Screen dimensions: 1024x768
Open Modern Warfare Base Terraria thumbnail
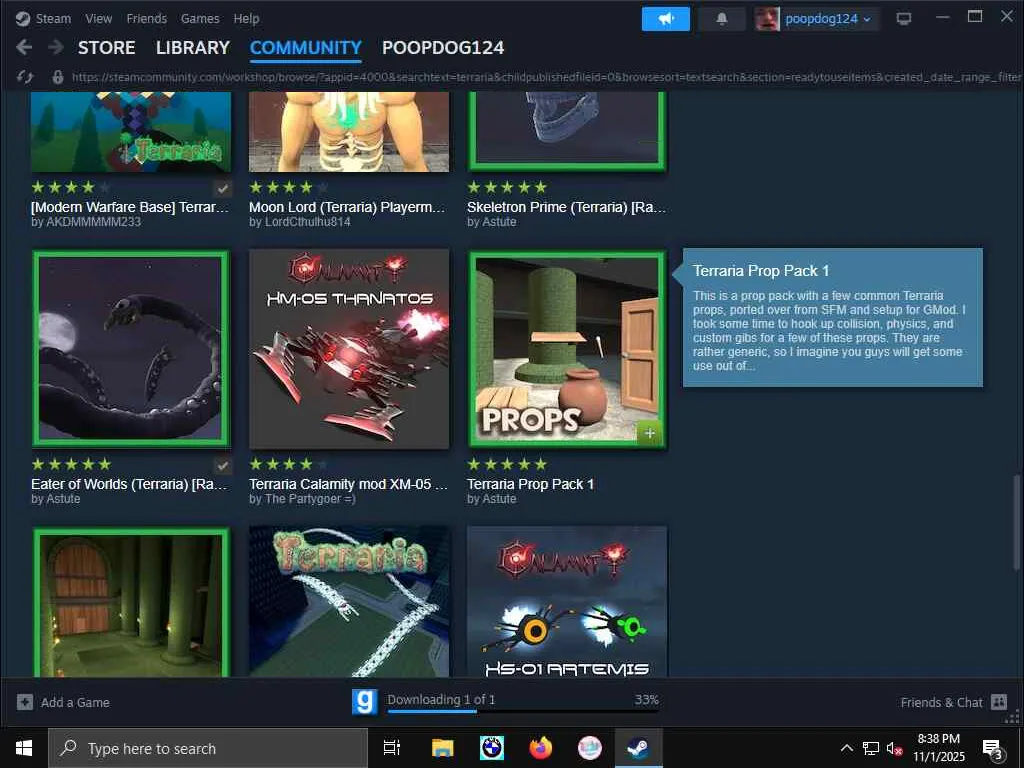(131, 132)
